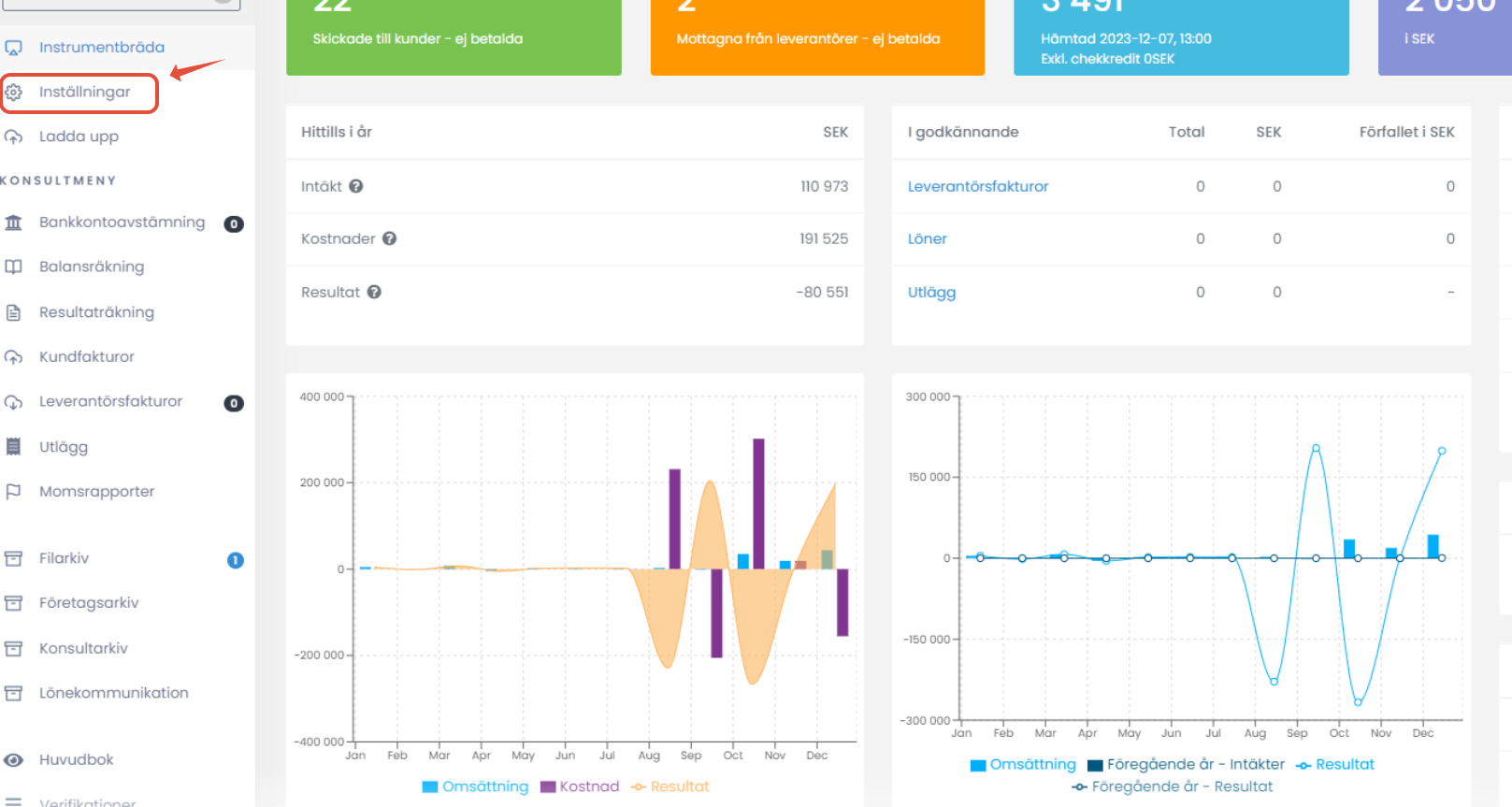Click the Resultaträkning document icon

click(13, 312)
